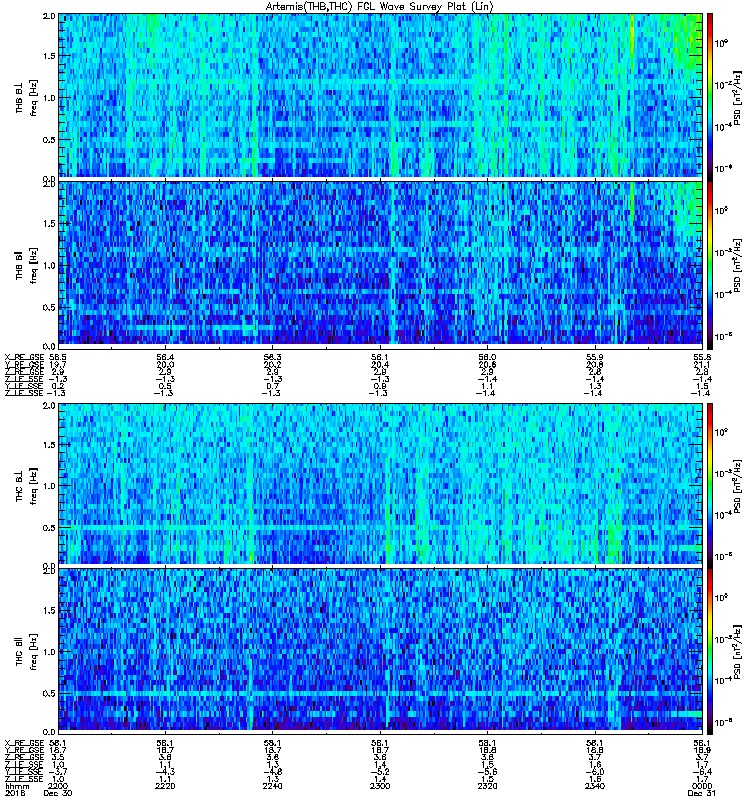Click the plot title 'Artemis(THB,THC) FGL Wave Survey Plot (Lin)'
Screen dimensions: 750x800
point(379,7)
